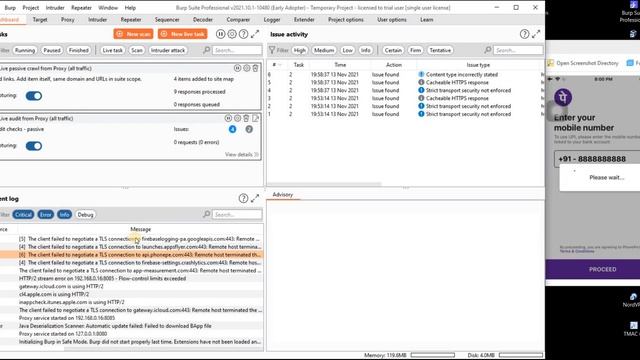640x360 pixels.
Task: Sort issues by the # column header
Action: (276, 65)
